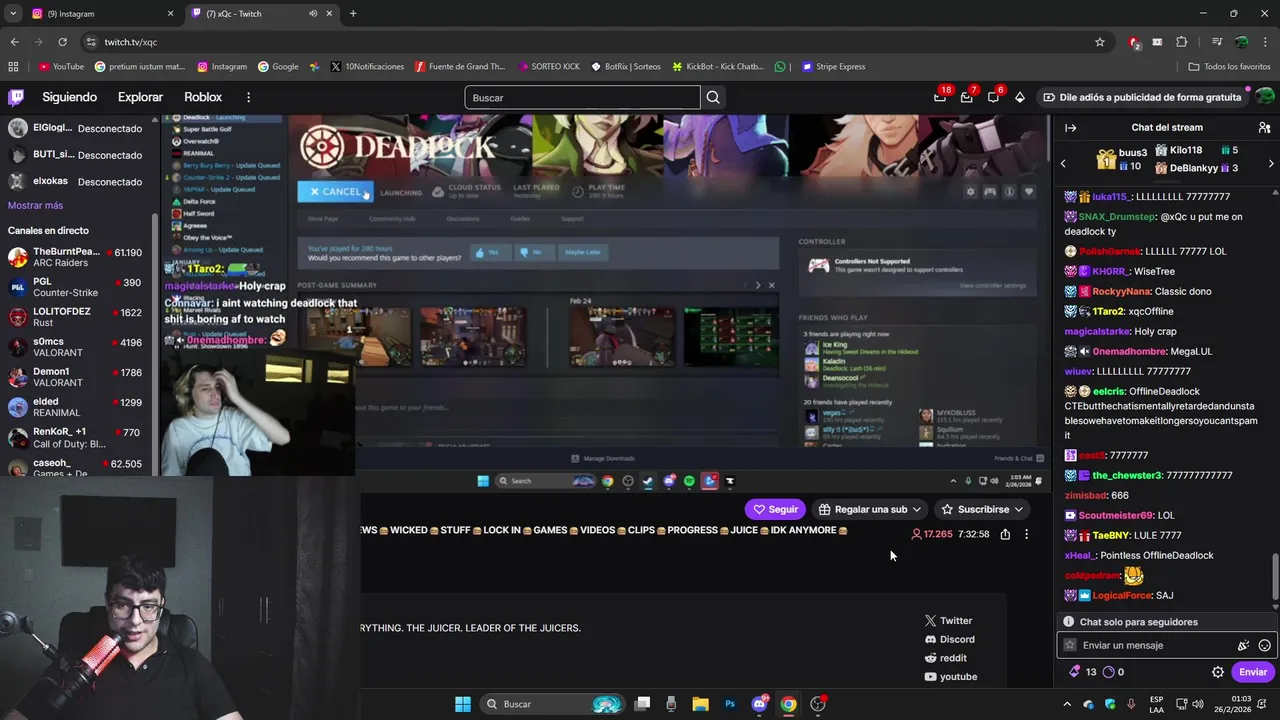Focus the Twitch Buscar search field

pyautogui.click(x=582, y=97)
